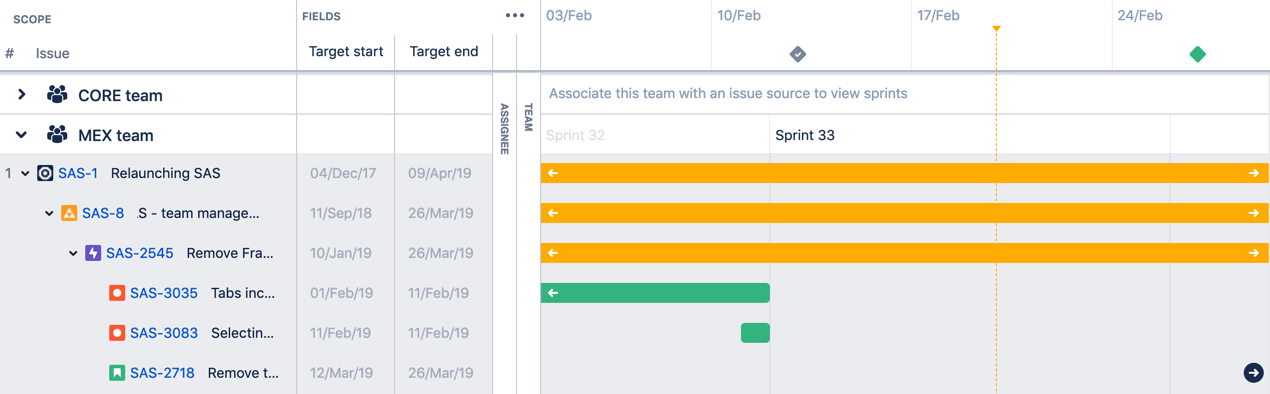Click the SAS-2718 story bookmark icon

click(117, 373)
